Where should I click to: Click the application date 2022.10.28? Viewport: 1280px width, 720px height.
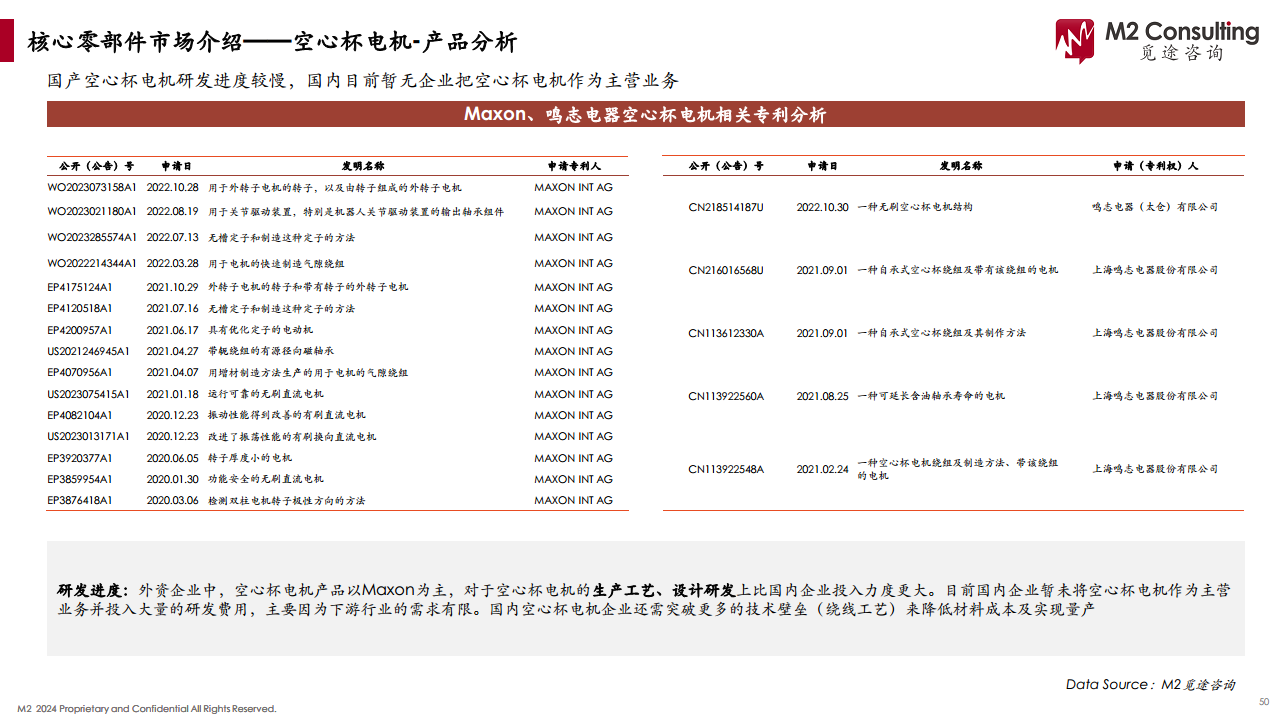tap(173, 187)
